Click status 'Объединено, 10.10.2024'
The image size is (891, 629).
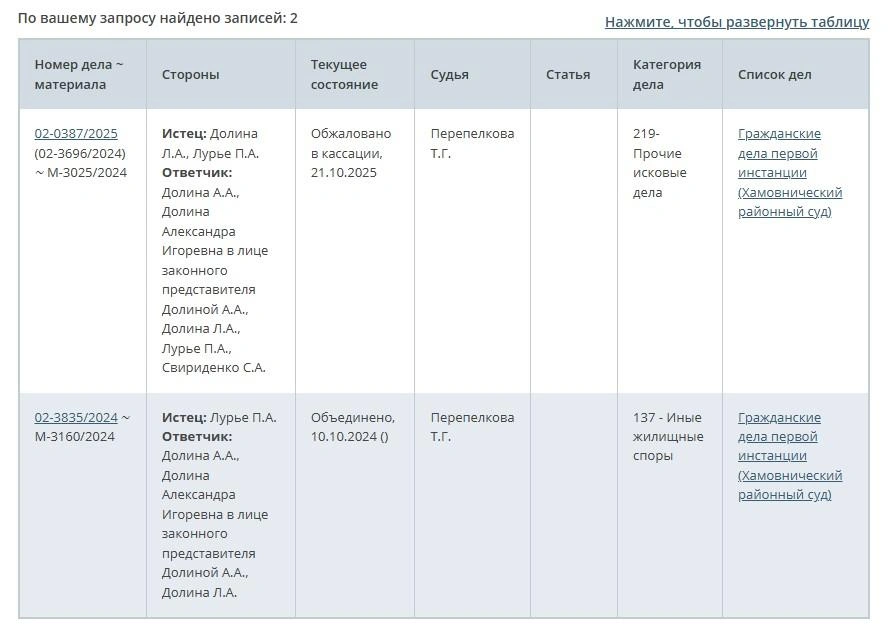(353, 427)
